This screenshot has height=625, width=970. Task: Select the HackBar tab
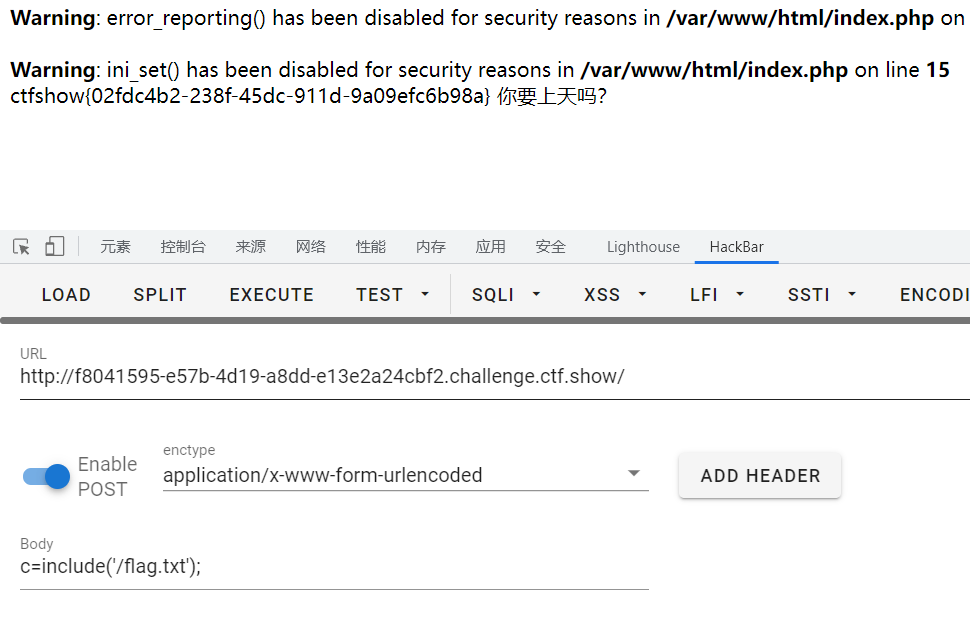736,247
